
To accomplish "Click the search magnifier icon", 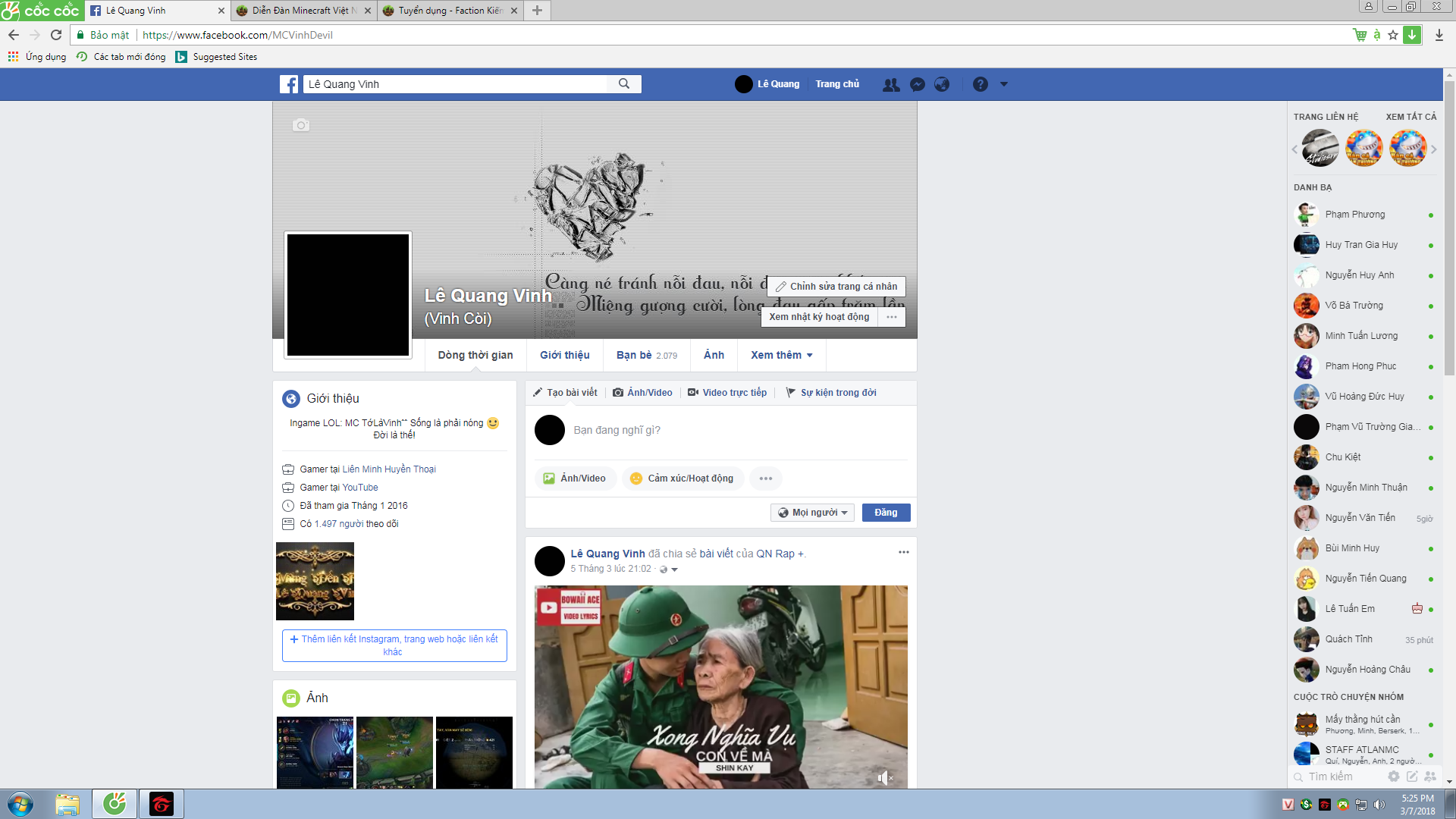I will 624,83.
